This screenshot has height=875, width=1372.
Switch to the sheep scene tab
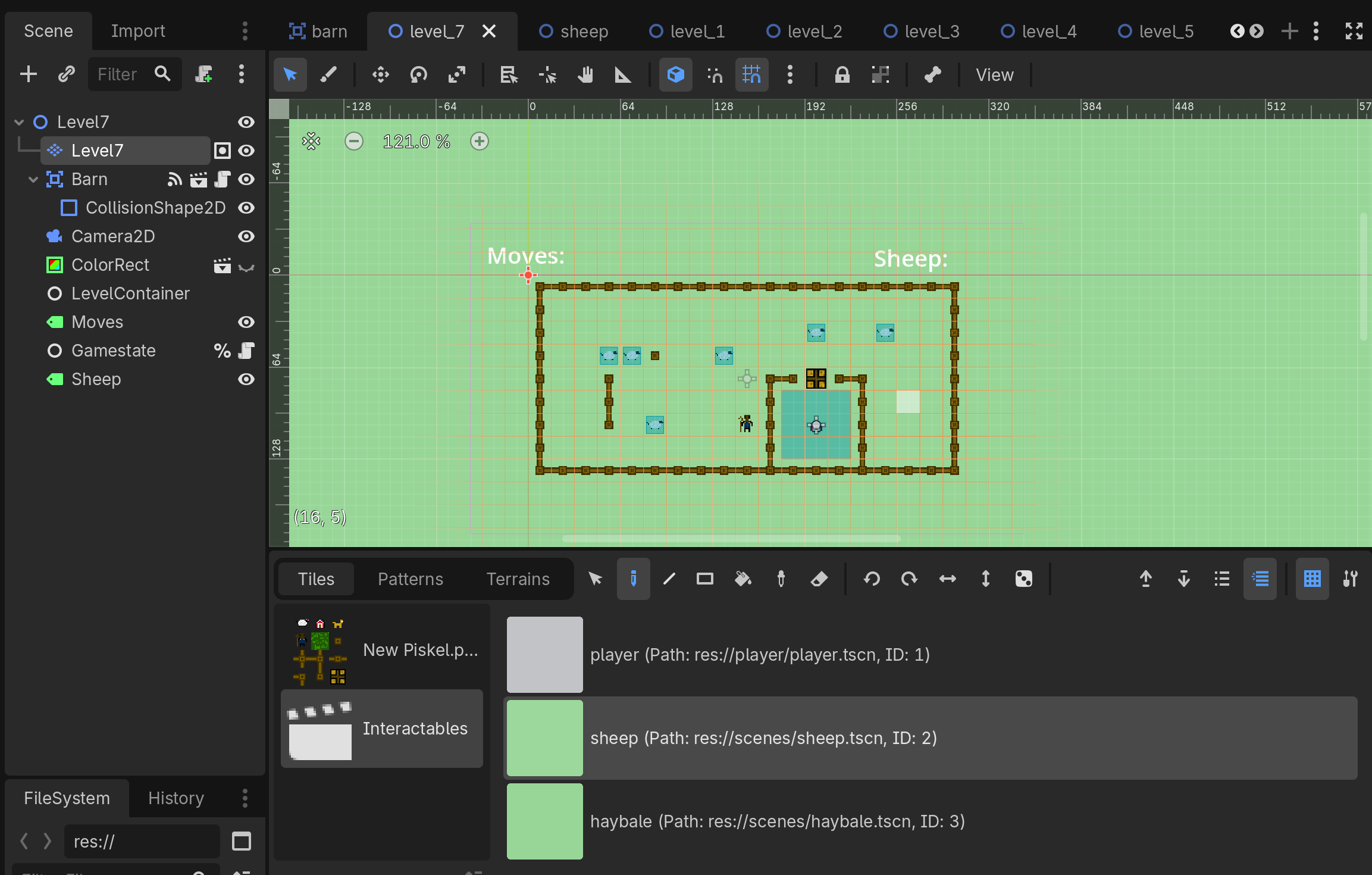tap(574, 31)
